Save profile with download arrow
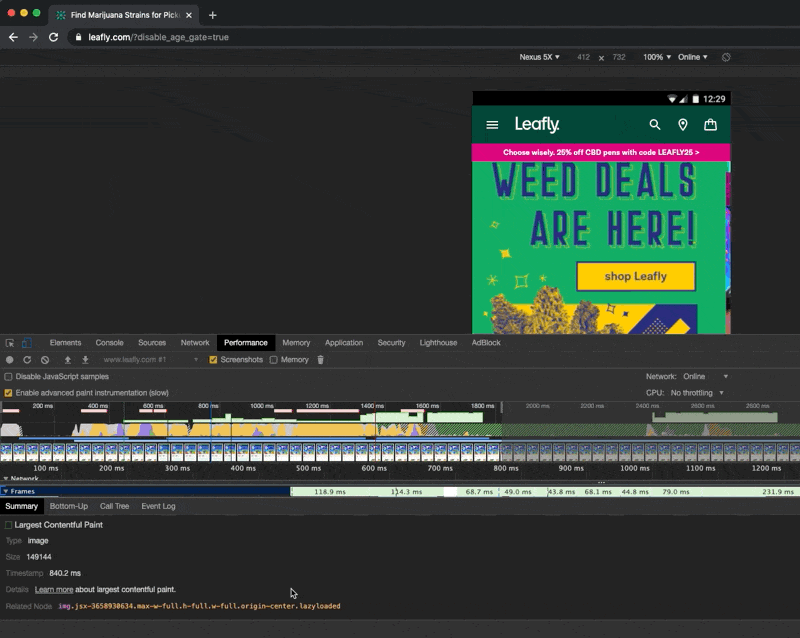Image resolution: width=800 pixels, height=638 pixels. click(x=85, y=360)
